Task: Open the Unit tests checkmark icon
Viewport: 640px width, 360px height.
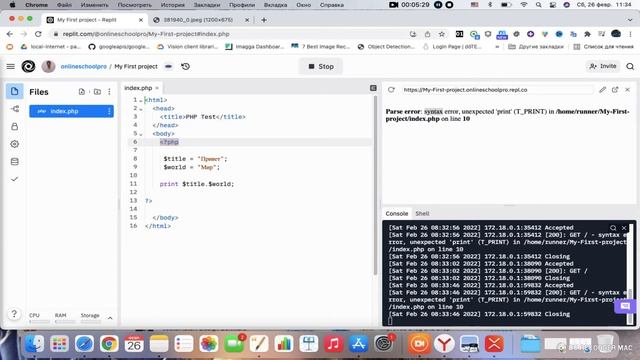Action: [x=15, y=179]
